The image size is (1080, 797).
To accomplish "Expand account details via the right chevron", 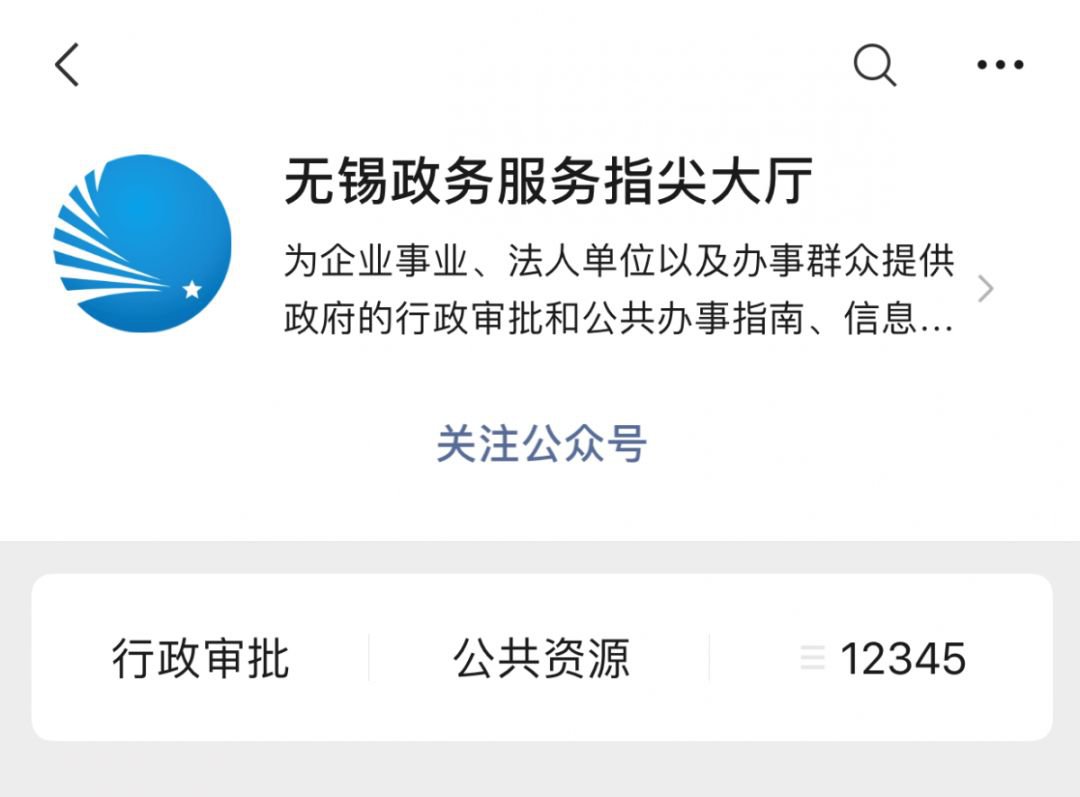I will point(986,289).
